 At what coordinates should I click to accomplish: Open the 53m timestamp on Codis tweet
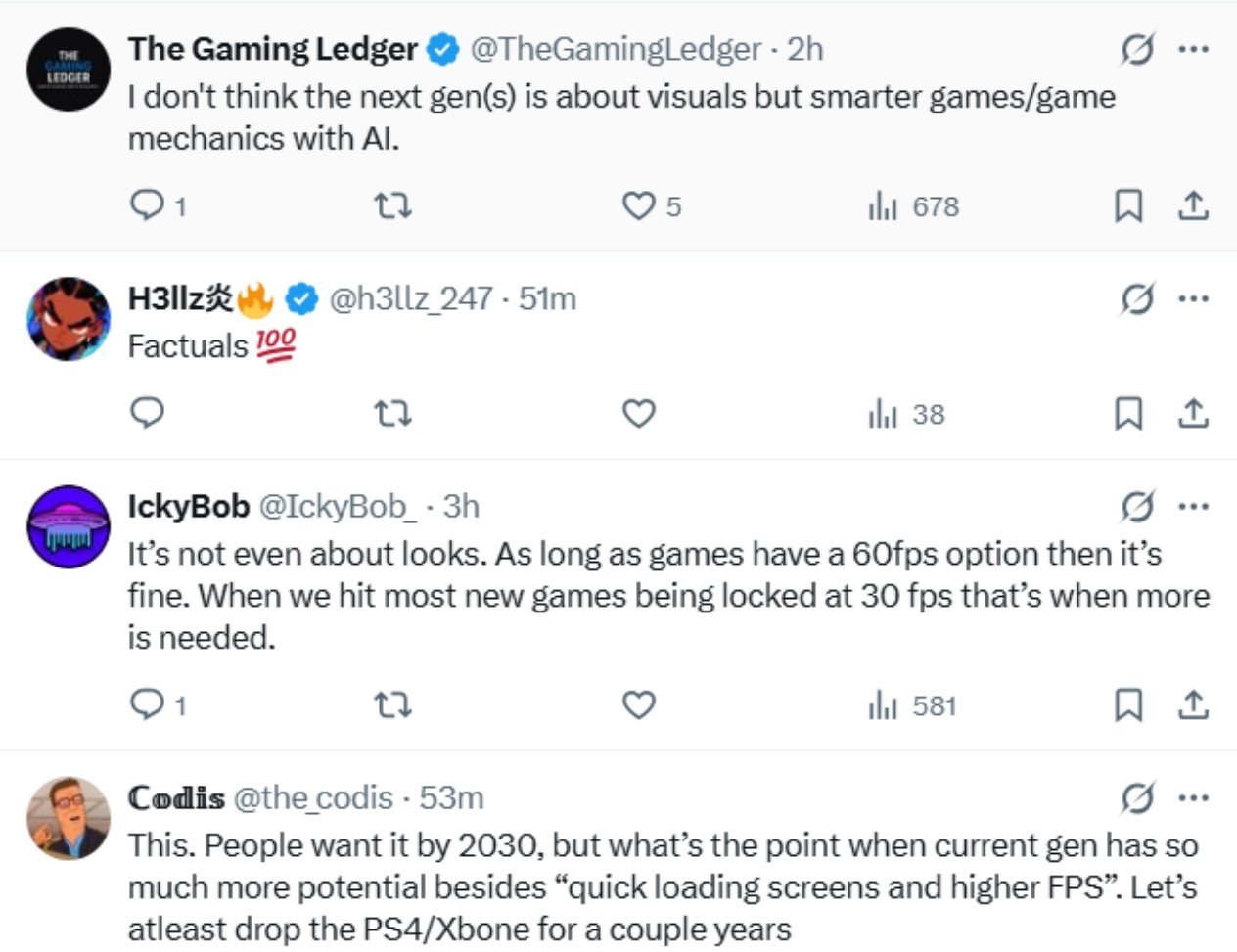[451, 798]
